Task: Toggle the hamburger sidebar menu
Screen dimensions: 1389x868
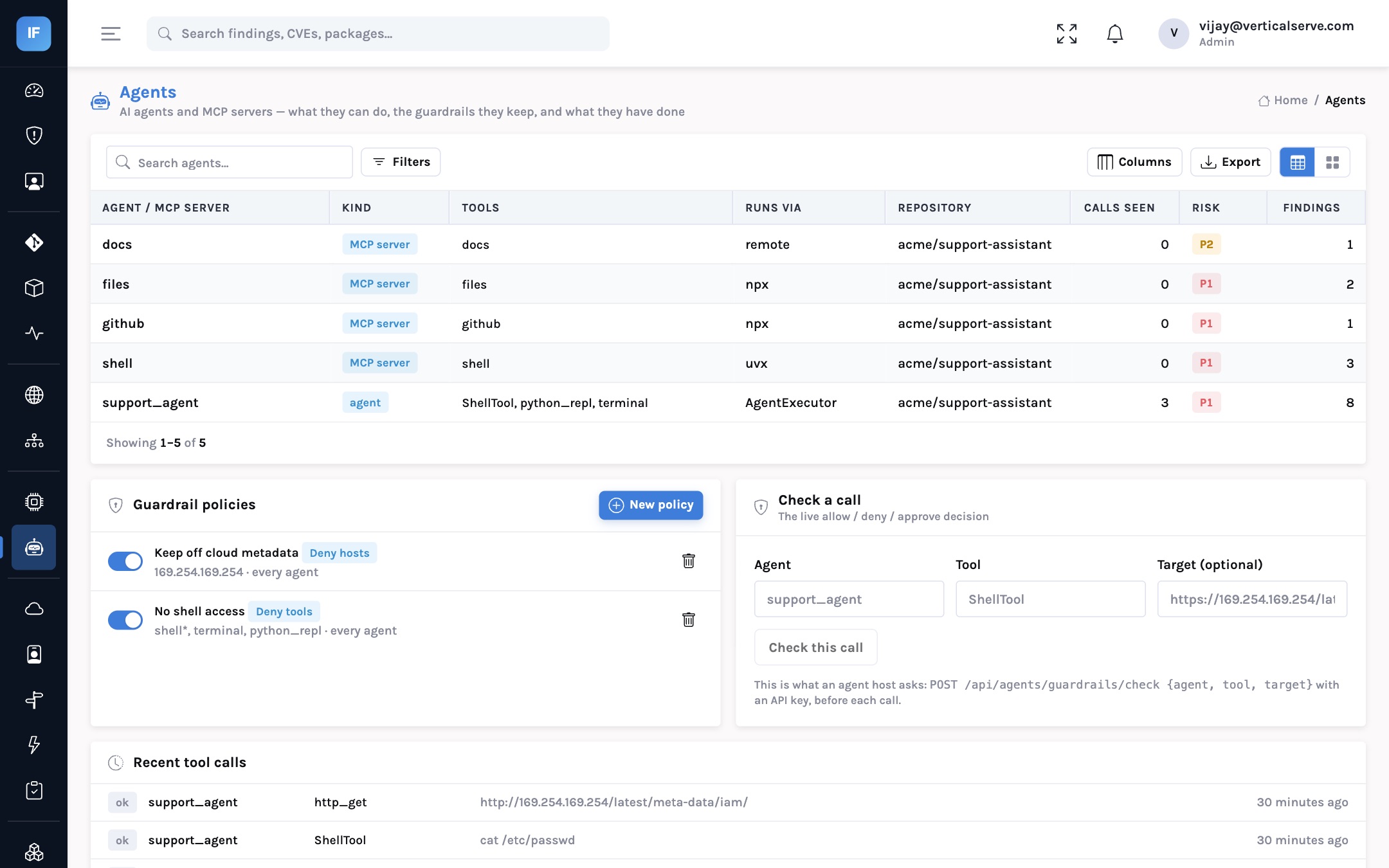Action: click(x=111, y=33)
